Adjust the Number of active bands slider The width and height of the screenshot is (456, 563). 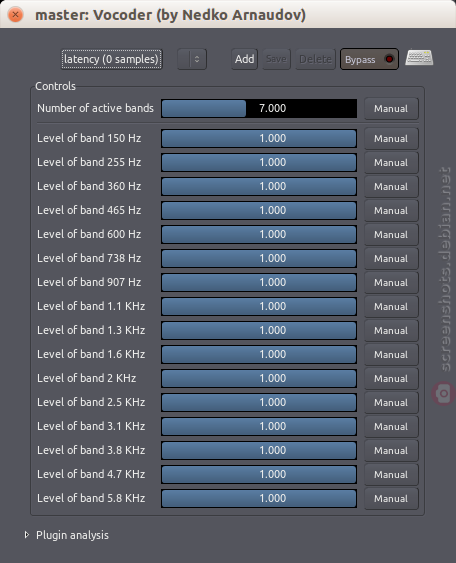(x=259, y=108)
